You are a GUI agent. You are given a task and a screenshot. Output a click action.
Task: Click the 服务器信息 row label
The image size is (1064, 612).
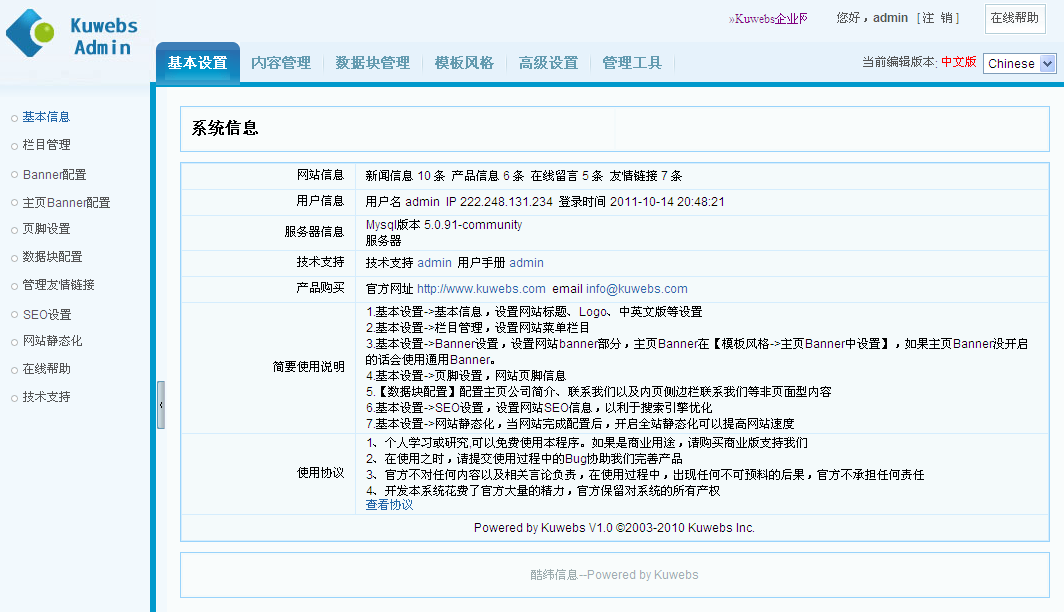coord(314,232)
